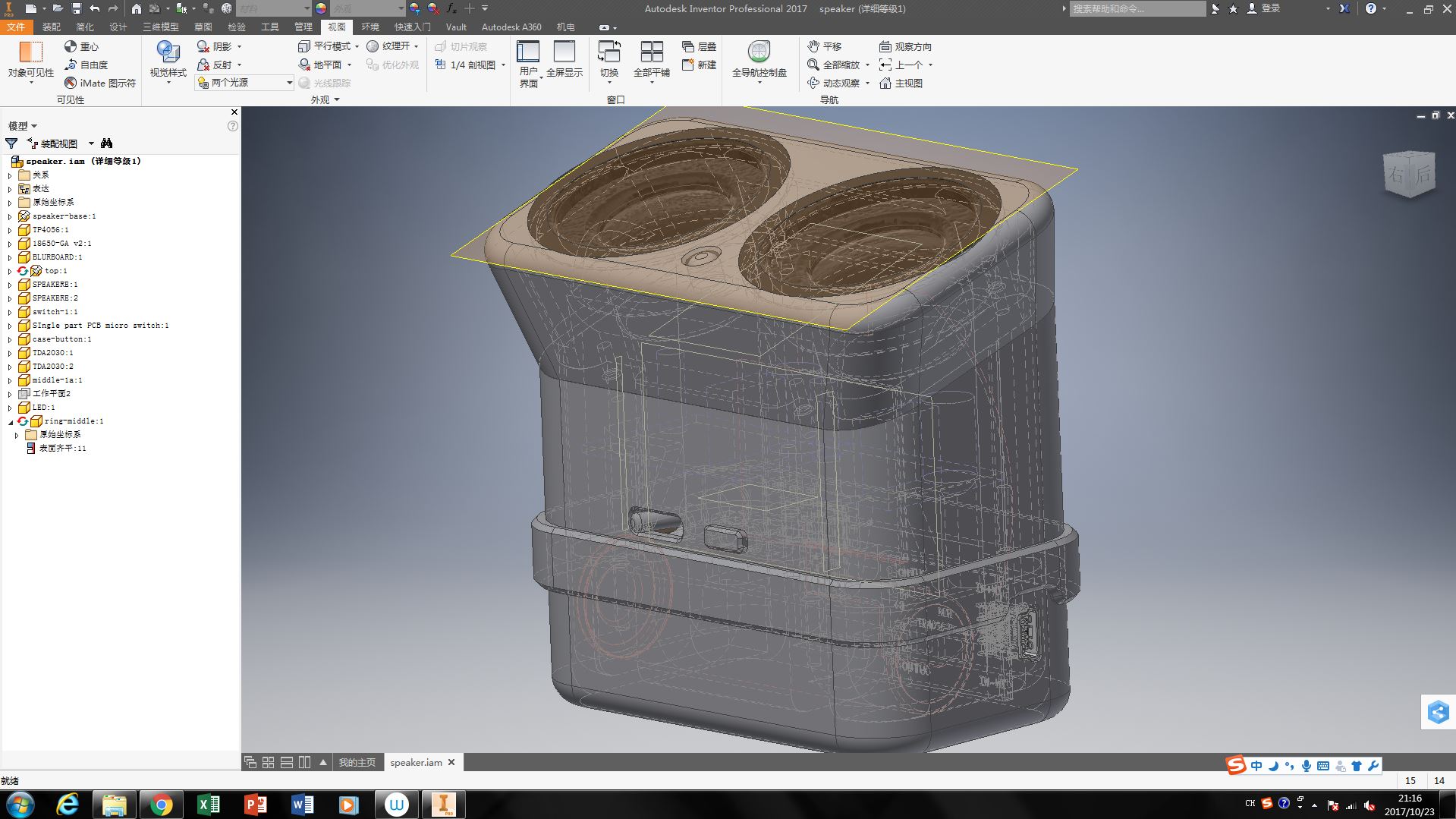Select TP4056:1 in the model tree
This screenshot has width=1456, height=819.
pyautogui.click(x=50, y=230)
